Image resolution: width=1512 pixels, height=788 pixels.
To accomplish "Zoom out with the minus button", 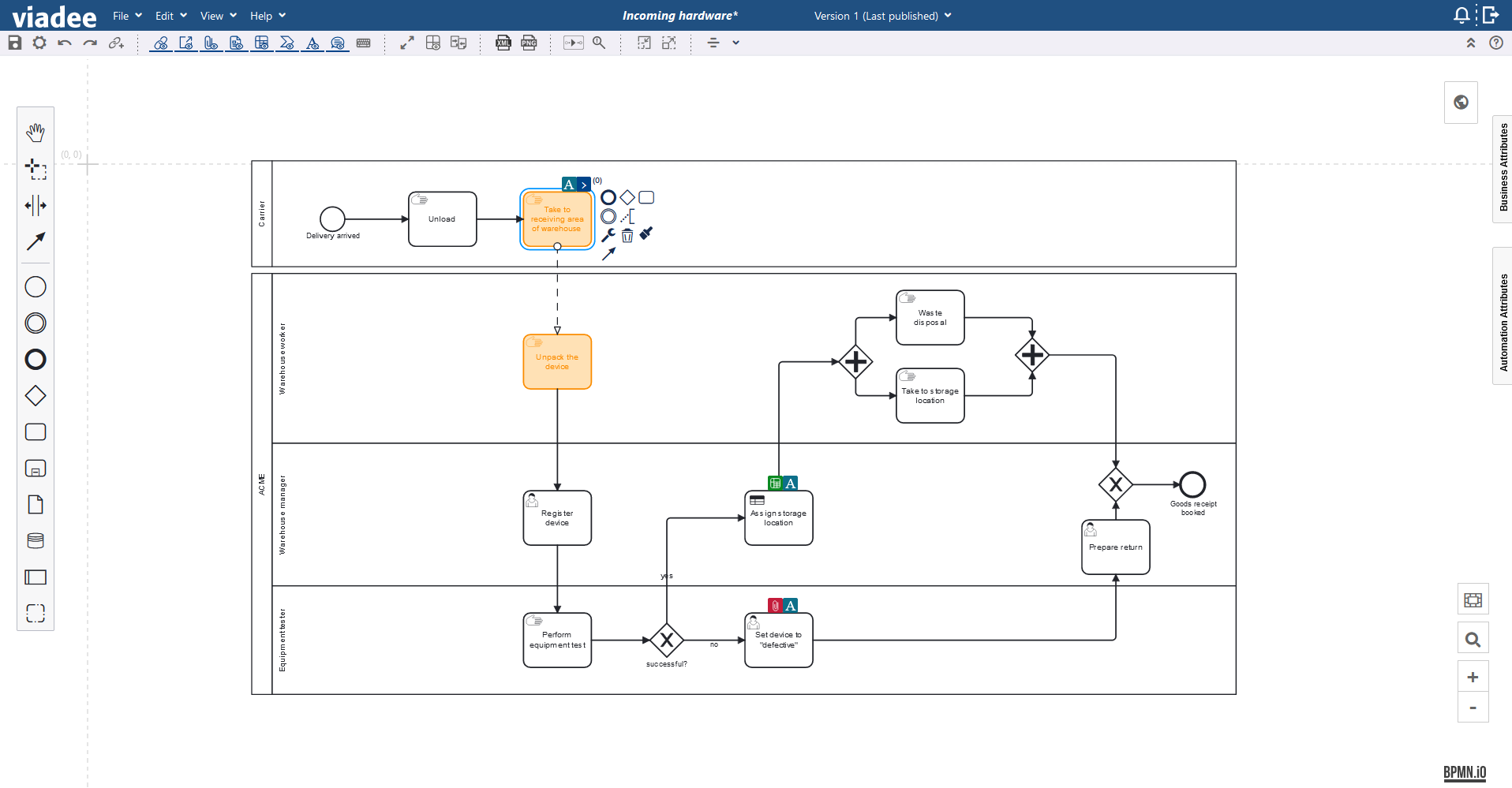I will pos(1473,708).
